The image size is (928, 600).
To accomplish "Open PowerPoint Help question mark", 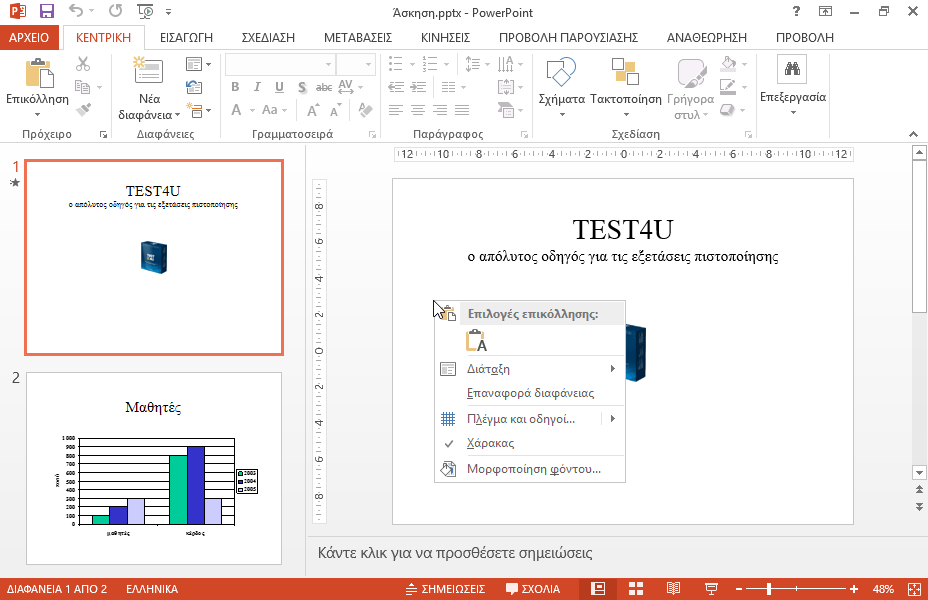I will tap(796, 11).
